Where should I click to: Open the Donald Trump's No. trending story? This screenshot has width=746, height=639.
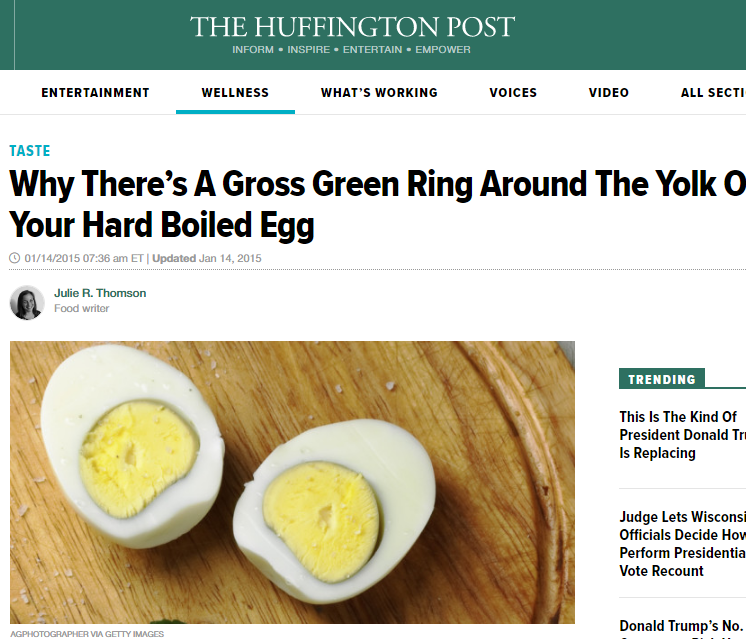pos(682,627)
